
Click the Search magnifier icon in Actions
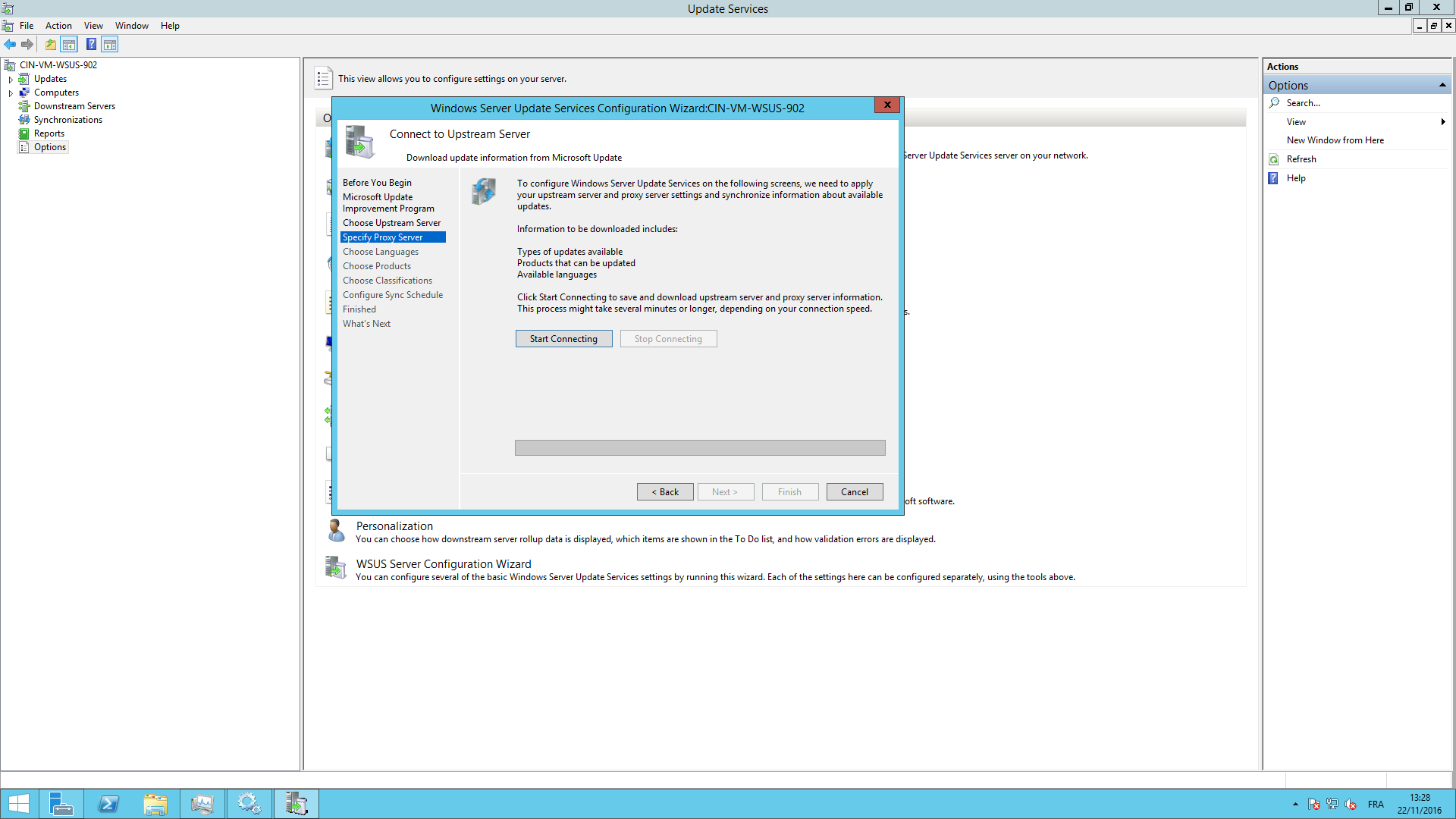[x=1274, y=103]
